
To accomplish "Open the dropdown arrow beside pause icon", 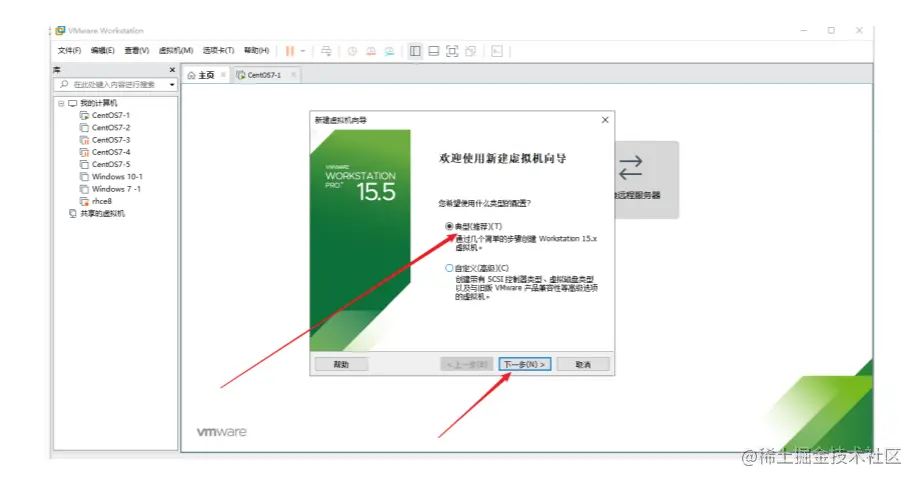I will [x=303, y=51].
